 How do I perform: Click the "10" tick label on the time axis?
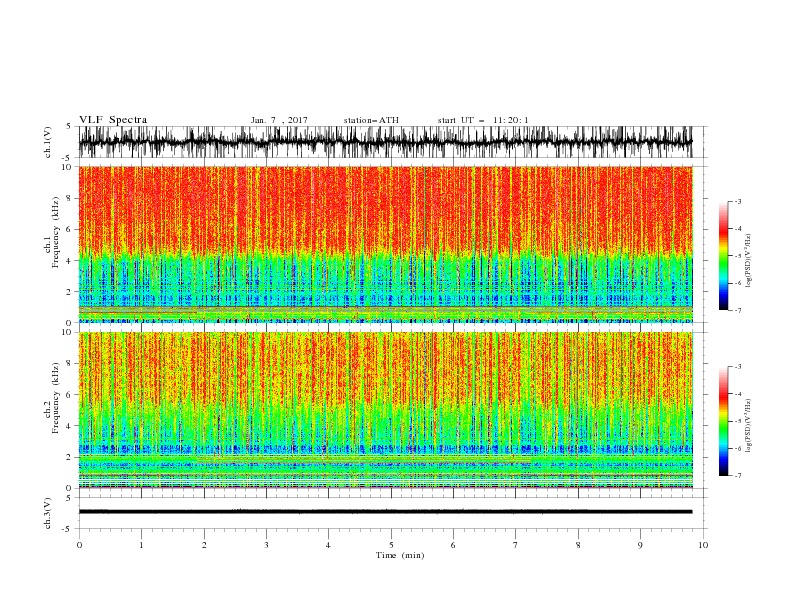[703, 545]
